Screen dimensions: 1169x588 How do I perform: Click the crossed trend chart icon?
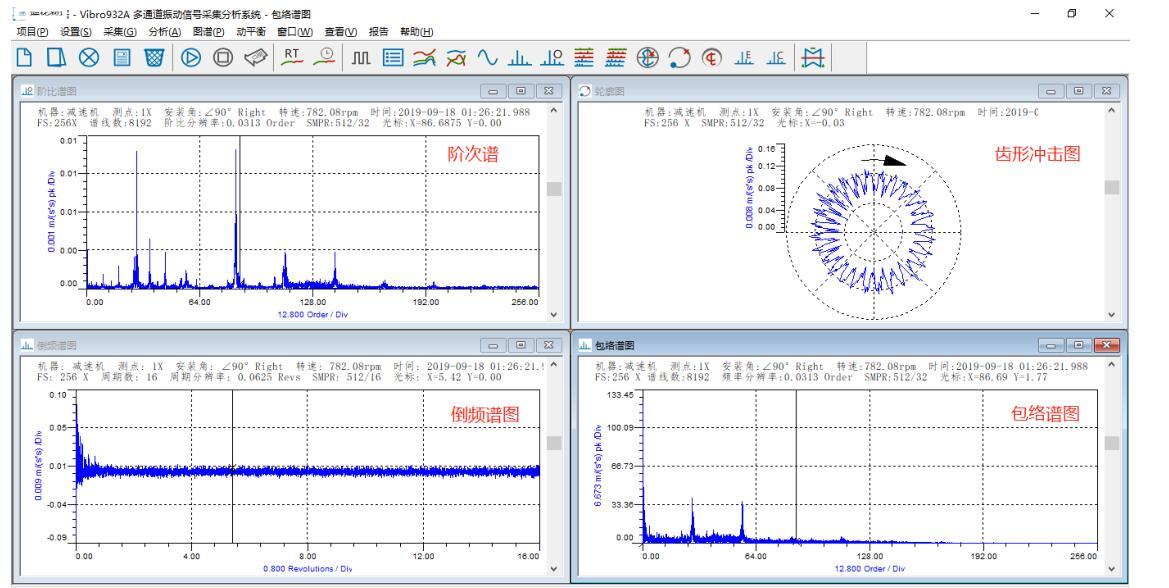coord(456,57)
